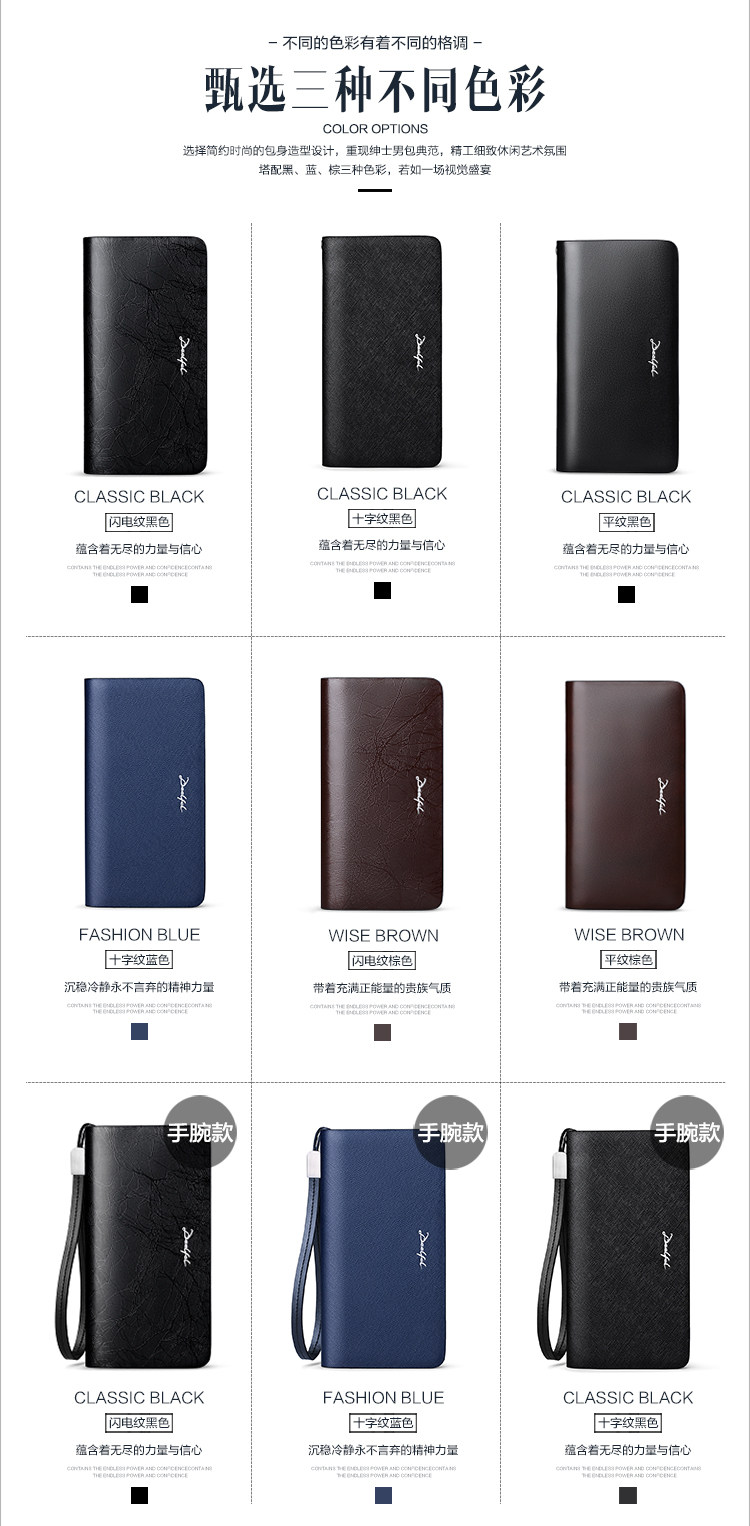Image resolution: width=750 pixels, height=1526 pixels.
Task: Click the 手腕款 badge on blue wrist-strap wallet
Action: click(450, 1132)
